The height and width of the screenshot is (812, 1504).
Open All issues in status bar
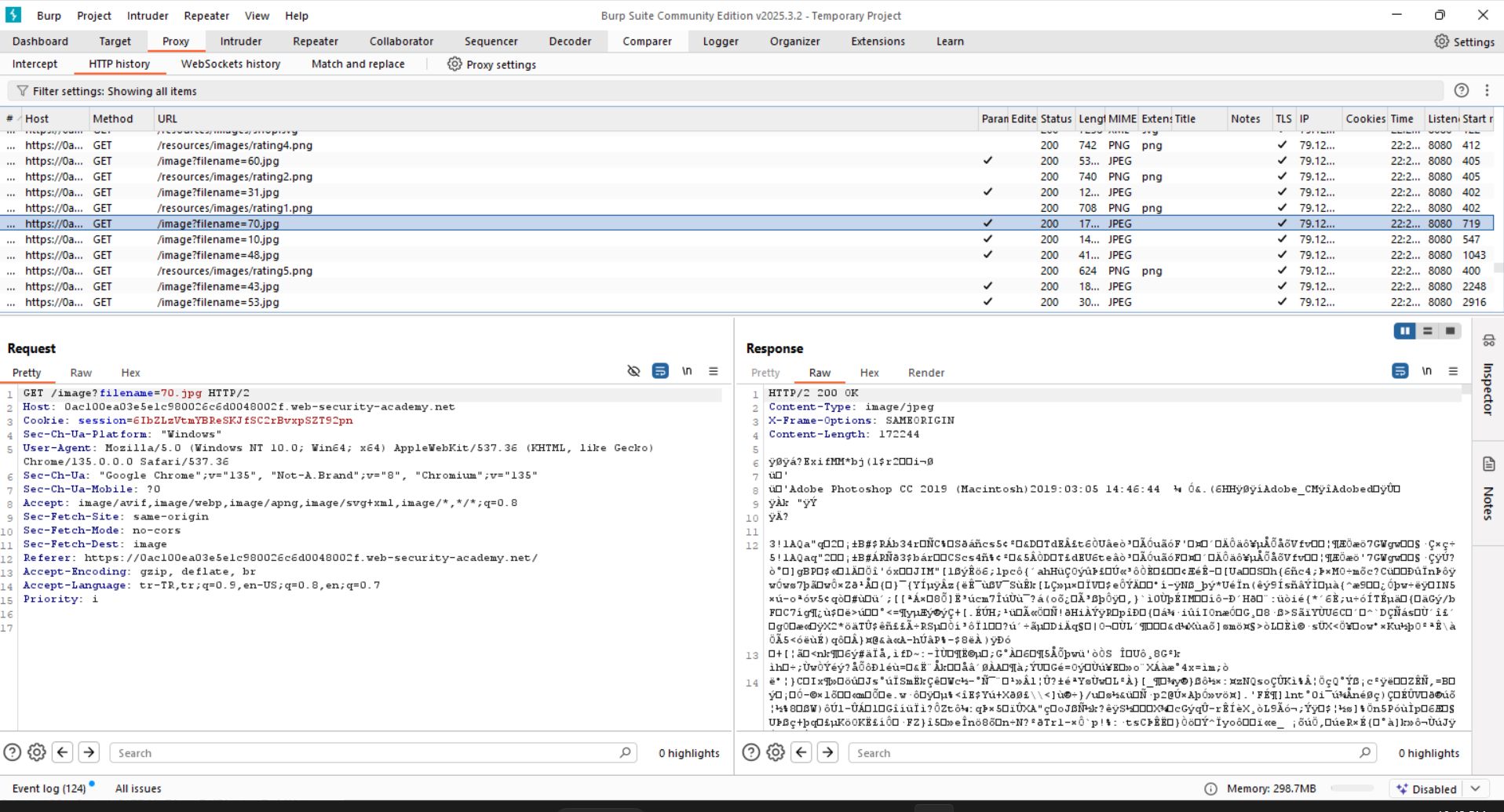[x=138, y=788]
